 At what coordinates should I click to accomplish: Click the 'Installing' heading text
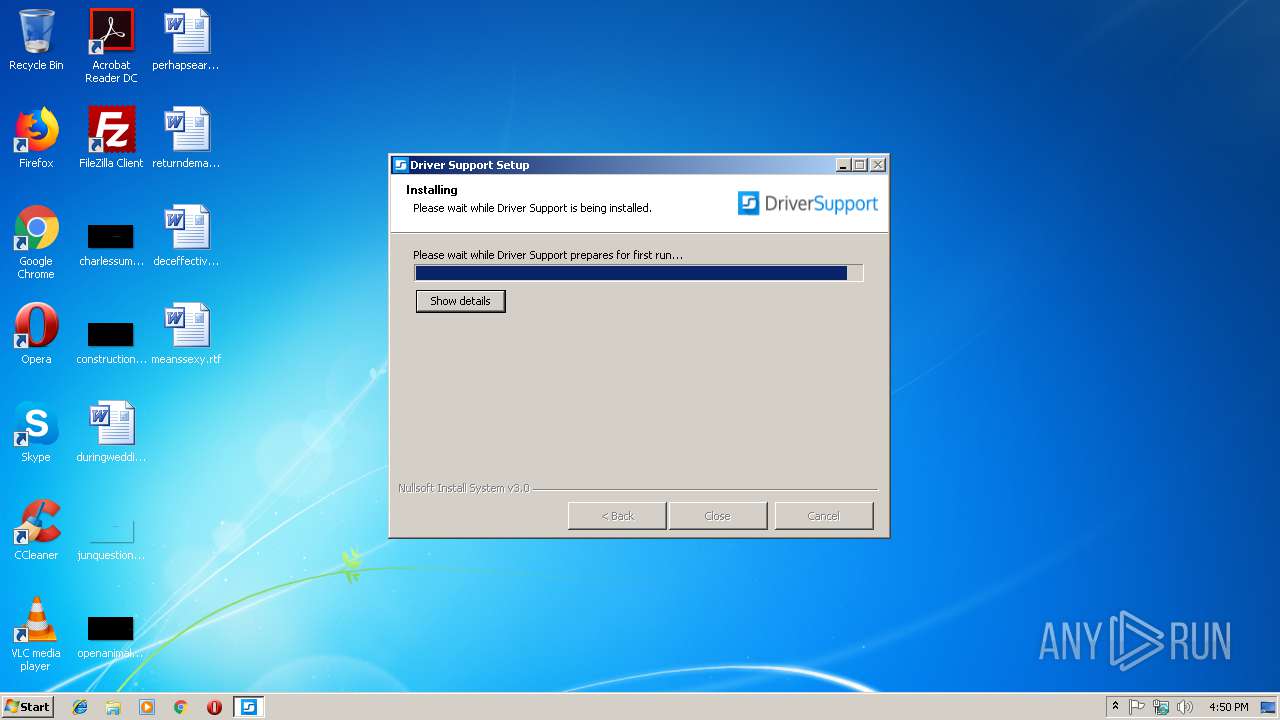431,190
